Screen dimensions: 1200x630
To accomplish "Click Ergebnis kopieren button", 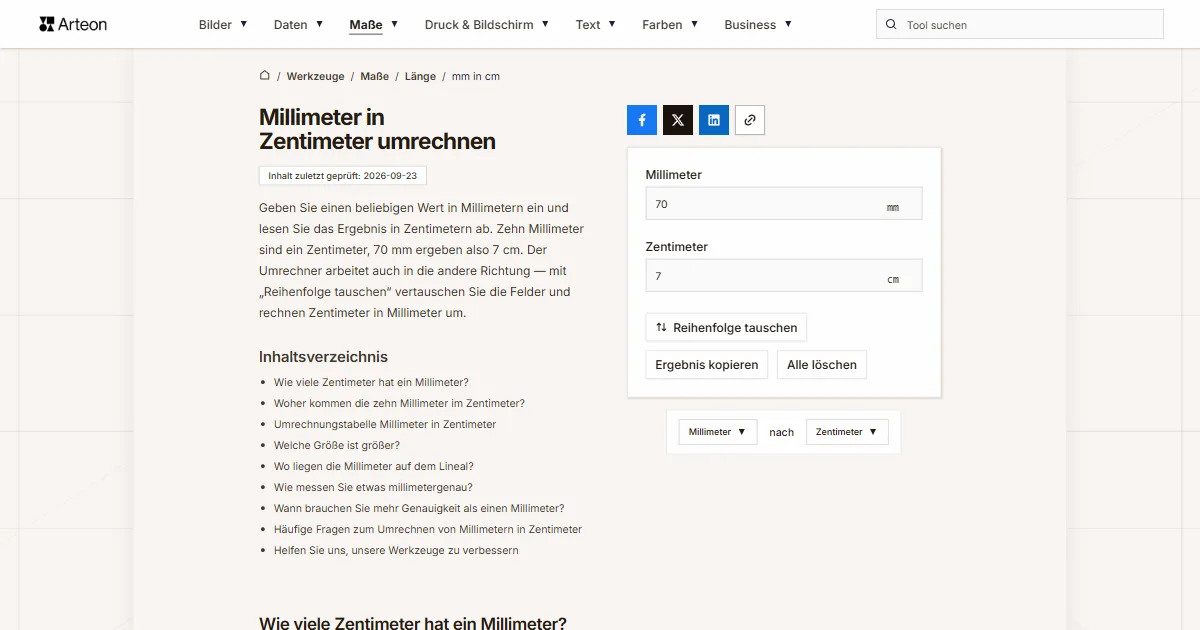I will (x=707, y=364).
